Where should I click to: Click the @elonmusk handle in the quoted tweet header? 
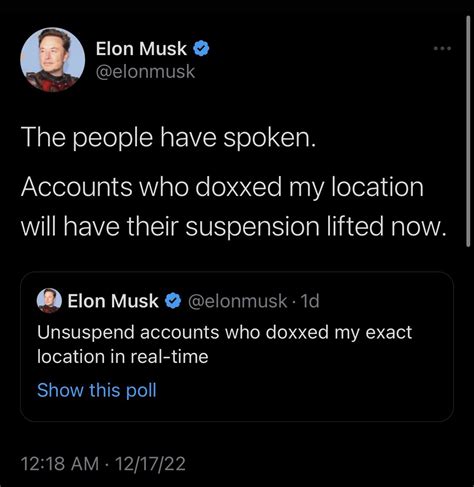pos(237,301)
